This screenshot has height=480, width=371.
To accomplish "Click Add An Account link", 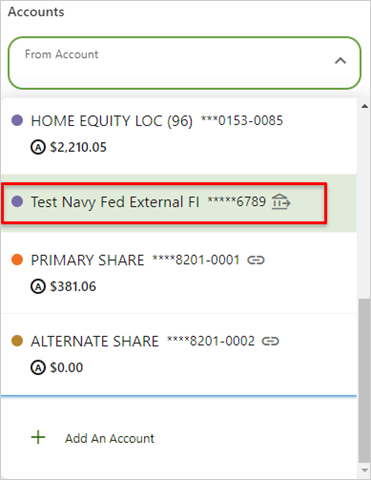I will click(109, 439).
